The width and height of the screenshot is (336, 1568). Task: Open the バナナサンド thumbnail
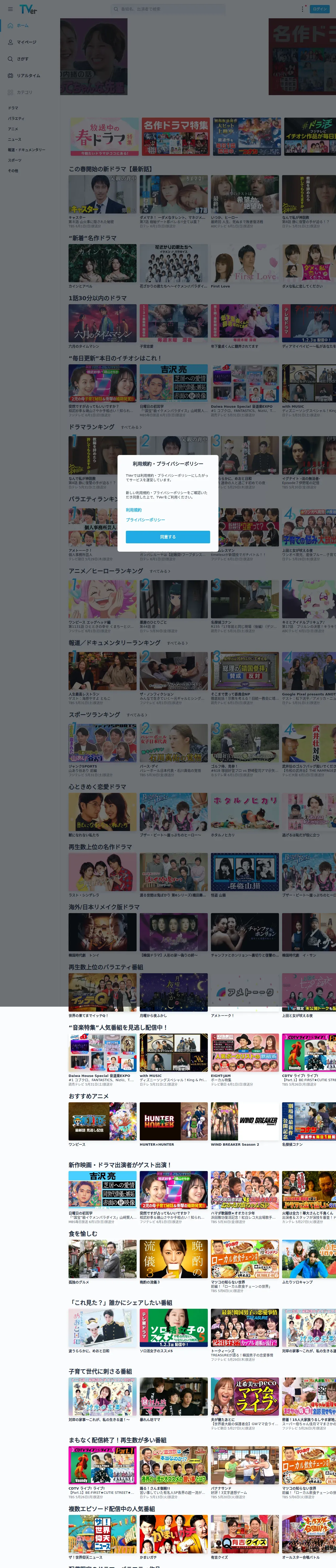click(245, 1465)
